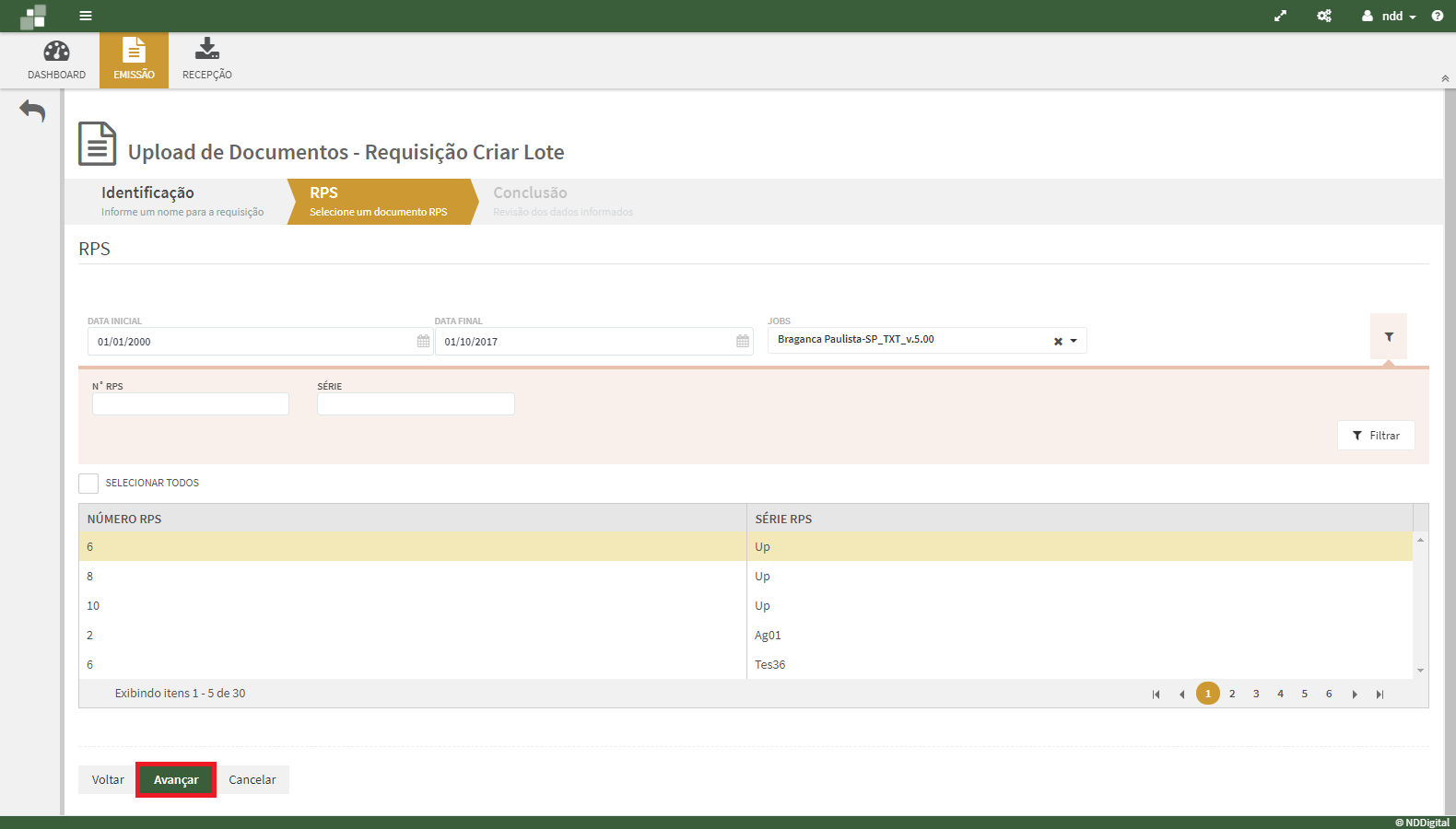Clear the selected Jobs value
This screenshot has width=1456, height=829.
[1058, 342]
